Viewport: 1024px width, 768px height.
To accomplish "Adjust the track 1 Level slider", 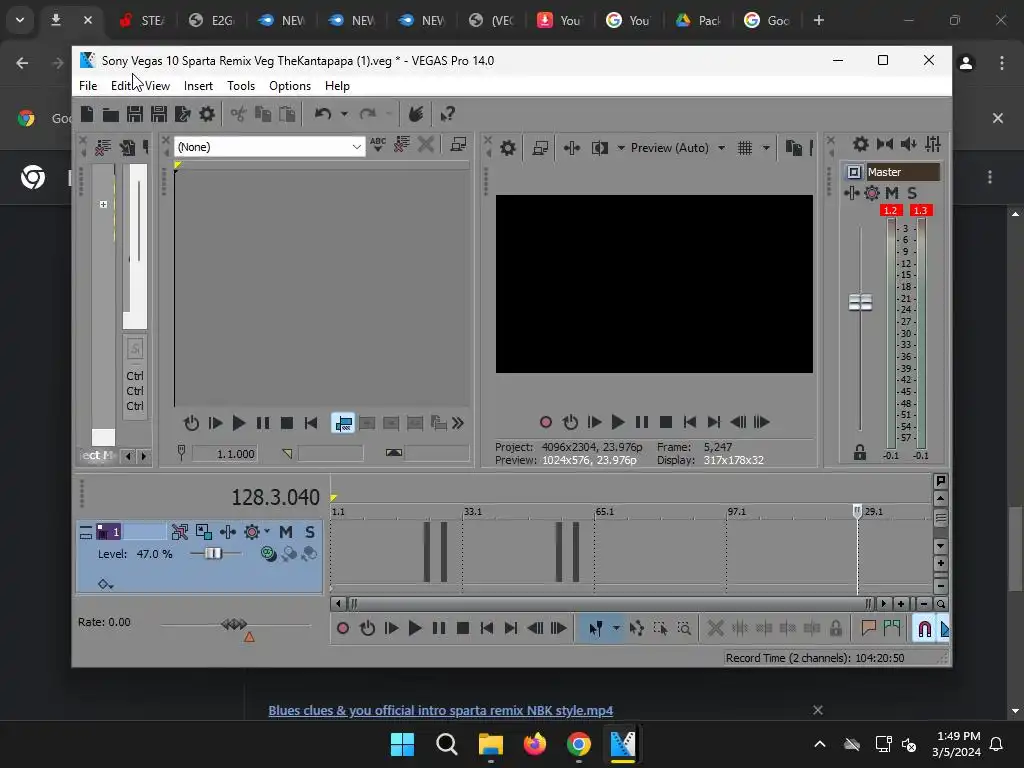I will (x=213, y=554).
